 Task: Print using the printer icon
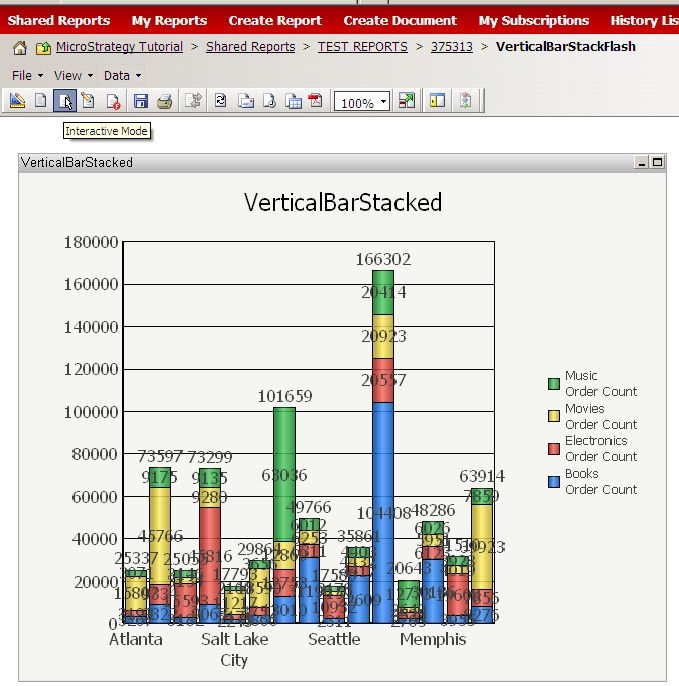(164, 101)
